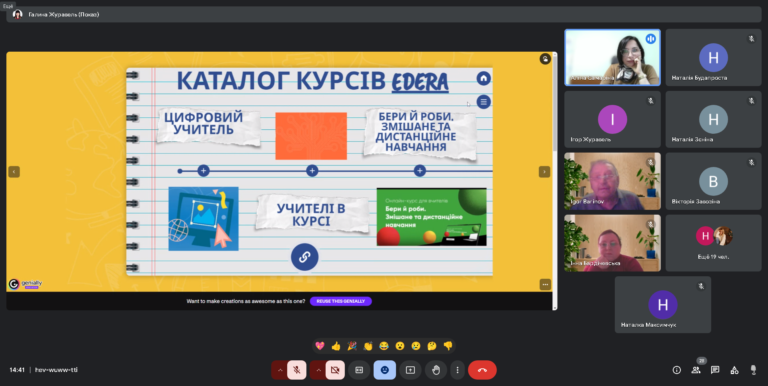Click Genially logo in slide corner
Screen dimensions: 768x386
coord(25,284)
